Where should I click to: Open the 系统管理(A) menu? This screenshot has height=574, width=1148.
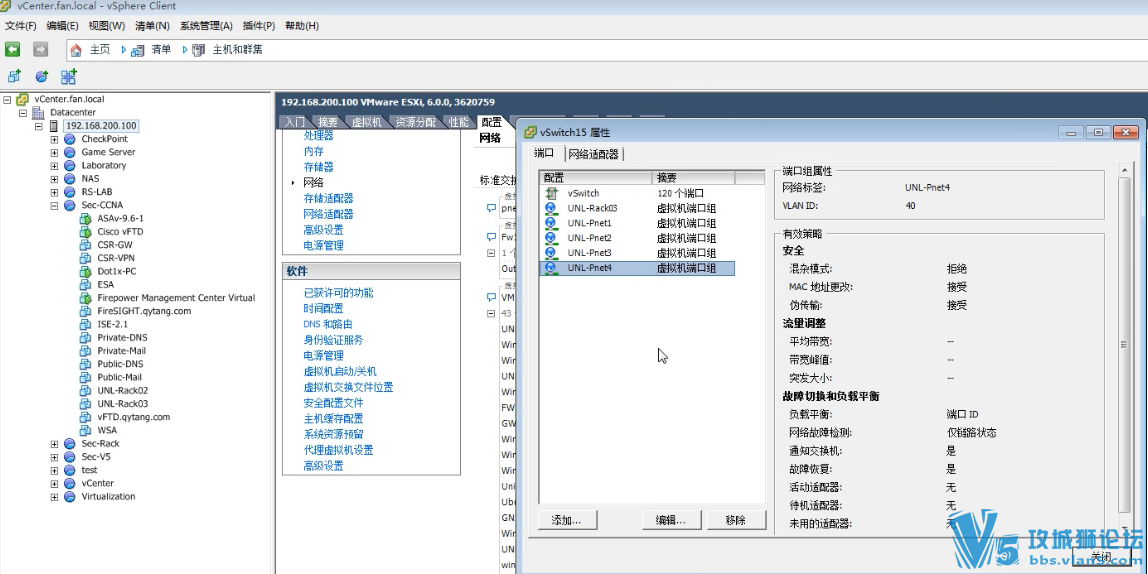[x=206, y=26]
